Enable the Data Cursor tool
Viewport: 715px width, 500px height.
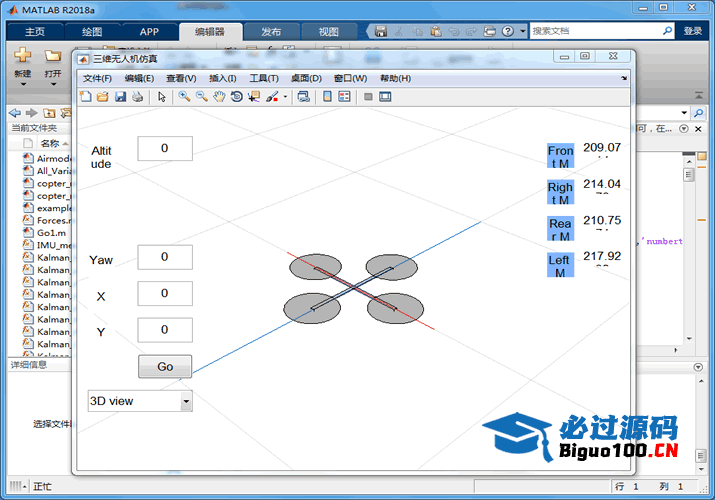coord(253,97)
